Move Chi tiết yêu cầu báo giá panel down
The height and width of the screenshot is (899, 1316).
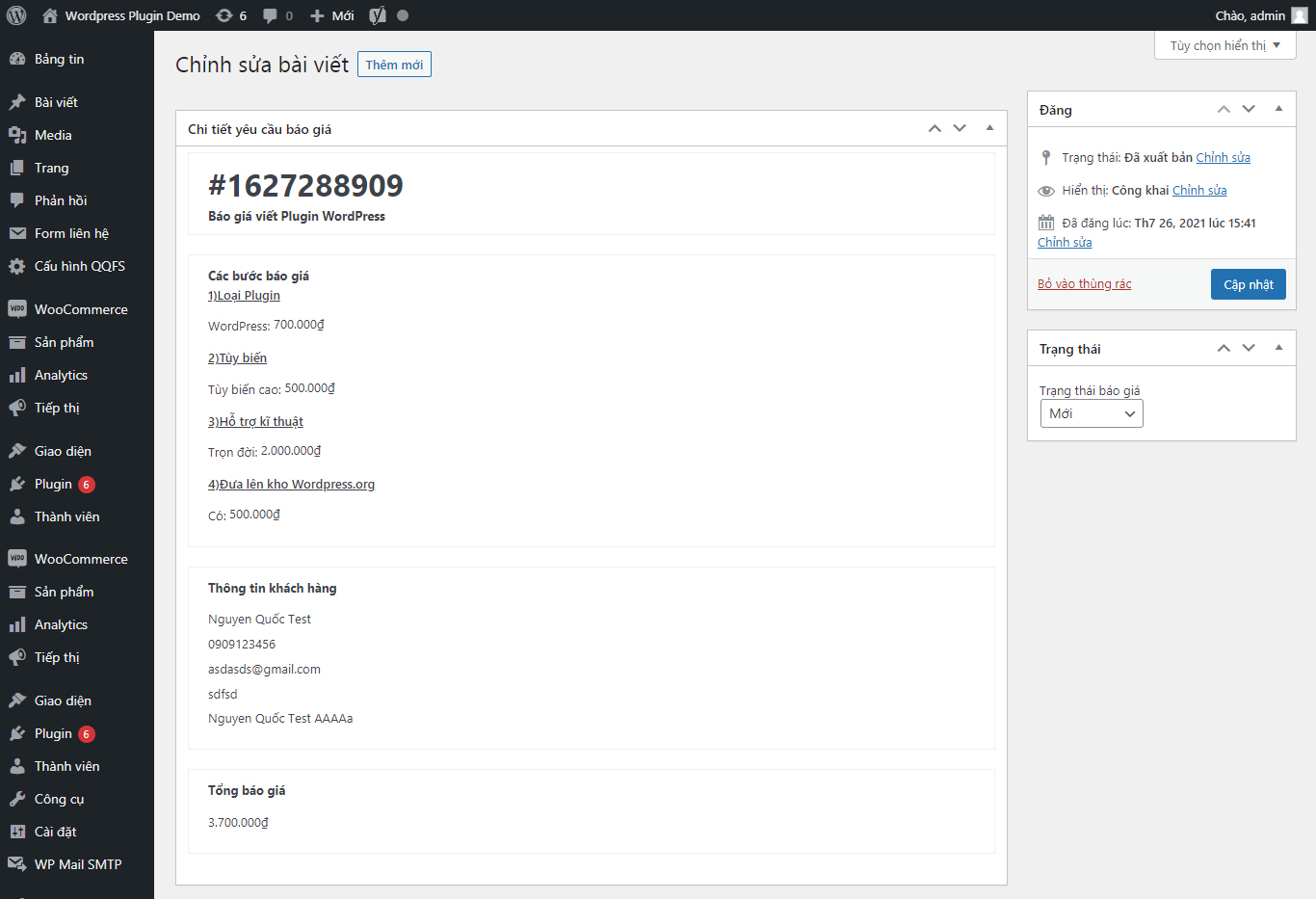tap(960, 128)
